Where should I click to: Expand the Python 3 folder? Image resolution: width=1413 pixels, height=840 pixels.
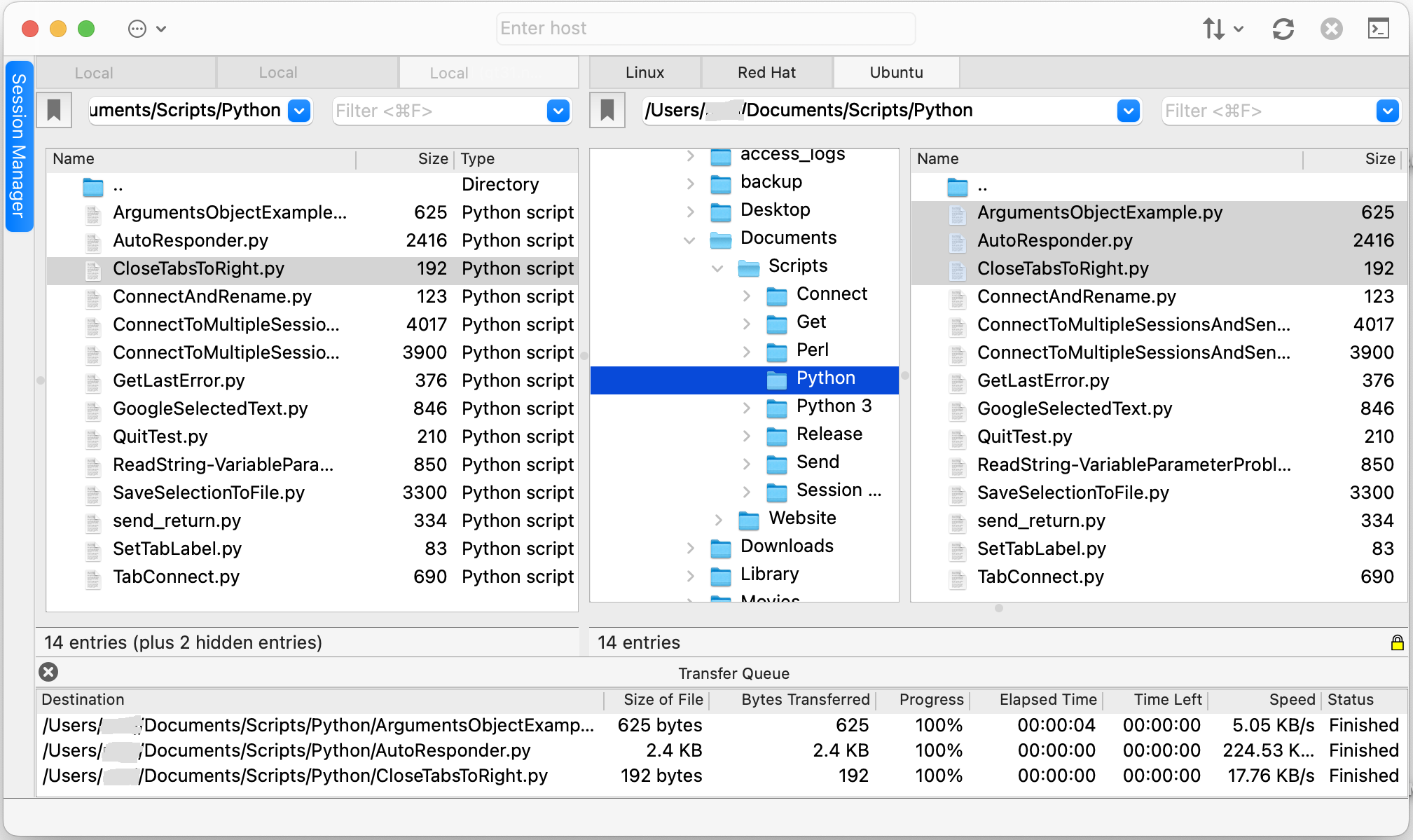point(746,407)
